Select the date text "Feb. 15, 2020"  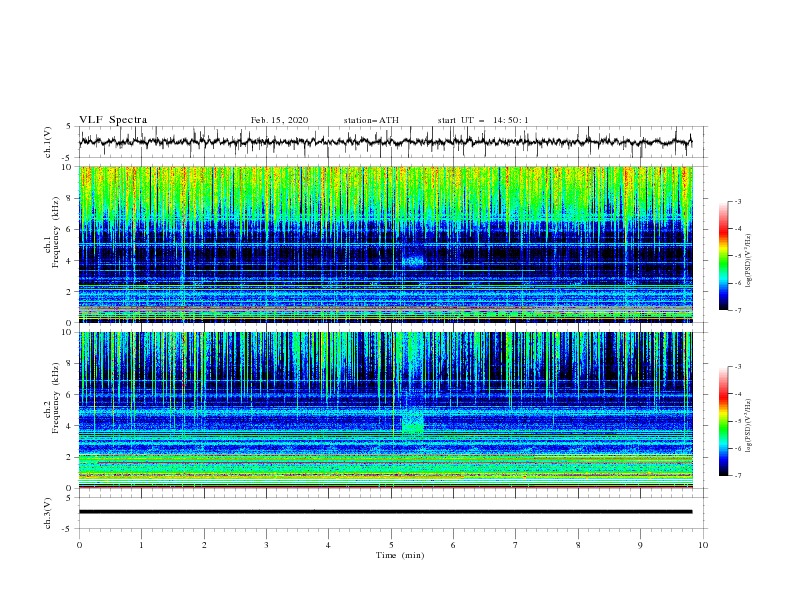coord(279,120)
